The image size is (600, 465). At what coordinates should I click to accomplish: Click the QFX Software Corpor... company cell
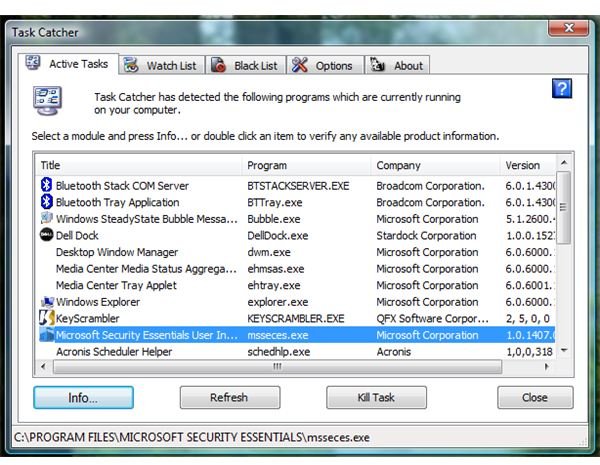(x=432, y=318)
